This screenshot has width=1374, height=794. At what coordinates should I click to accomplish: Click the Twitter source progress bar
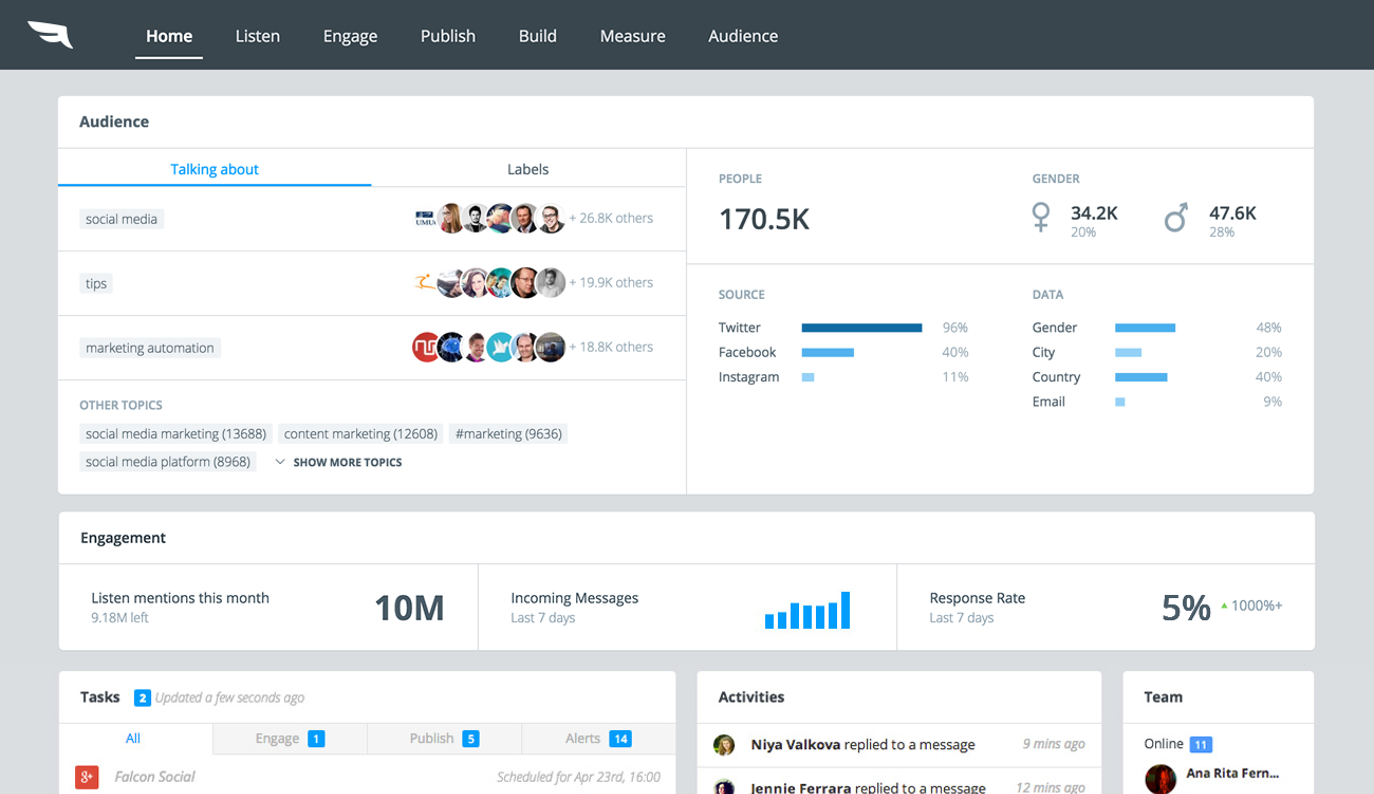point(861,328)
